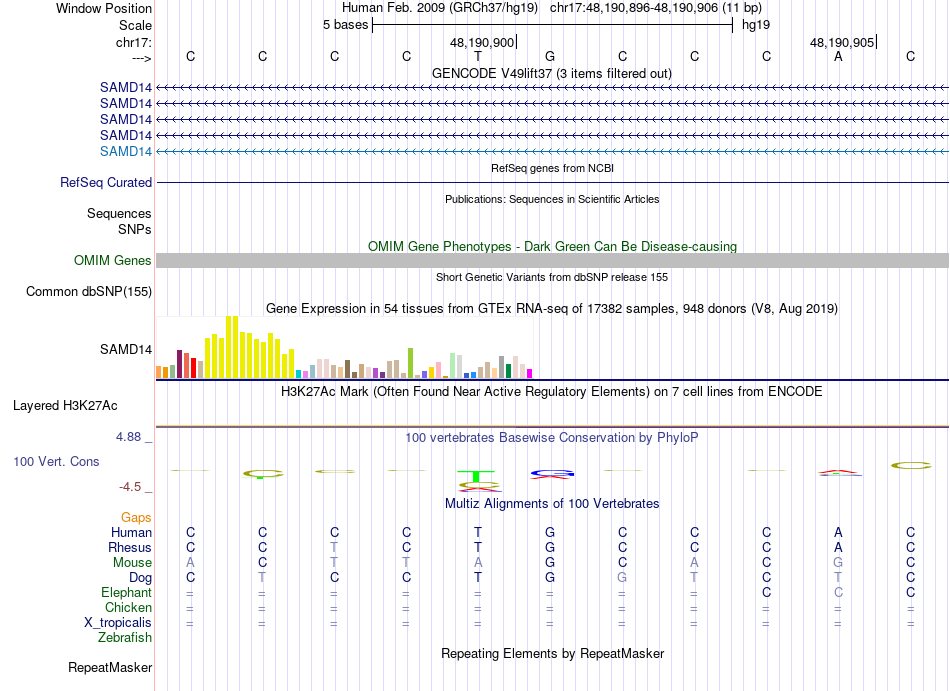This screenshot has width=950, height=691.
Task: Click the chr17:48,190,896-48,190,906 (11 bp) coordinates text
Action: pos(656,8)
